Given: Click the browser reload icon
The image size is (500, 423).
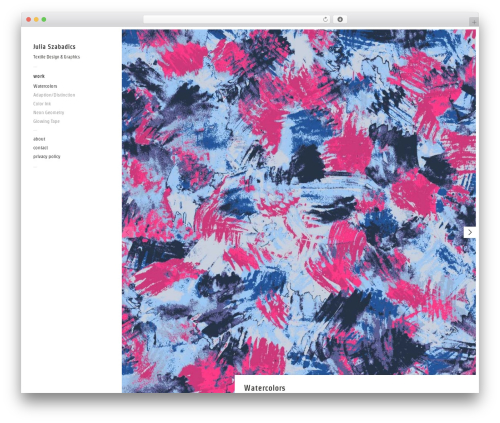Looking at the screenshot, I should pos(326,19).
